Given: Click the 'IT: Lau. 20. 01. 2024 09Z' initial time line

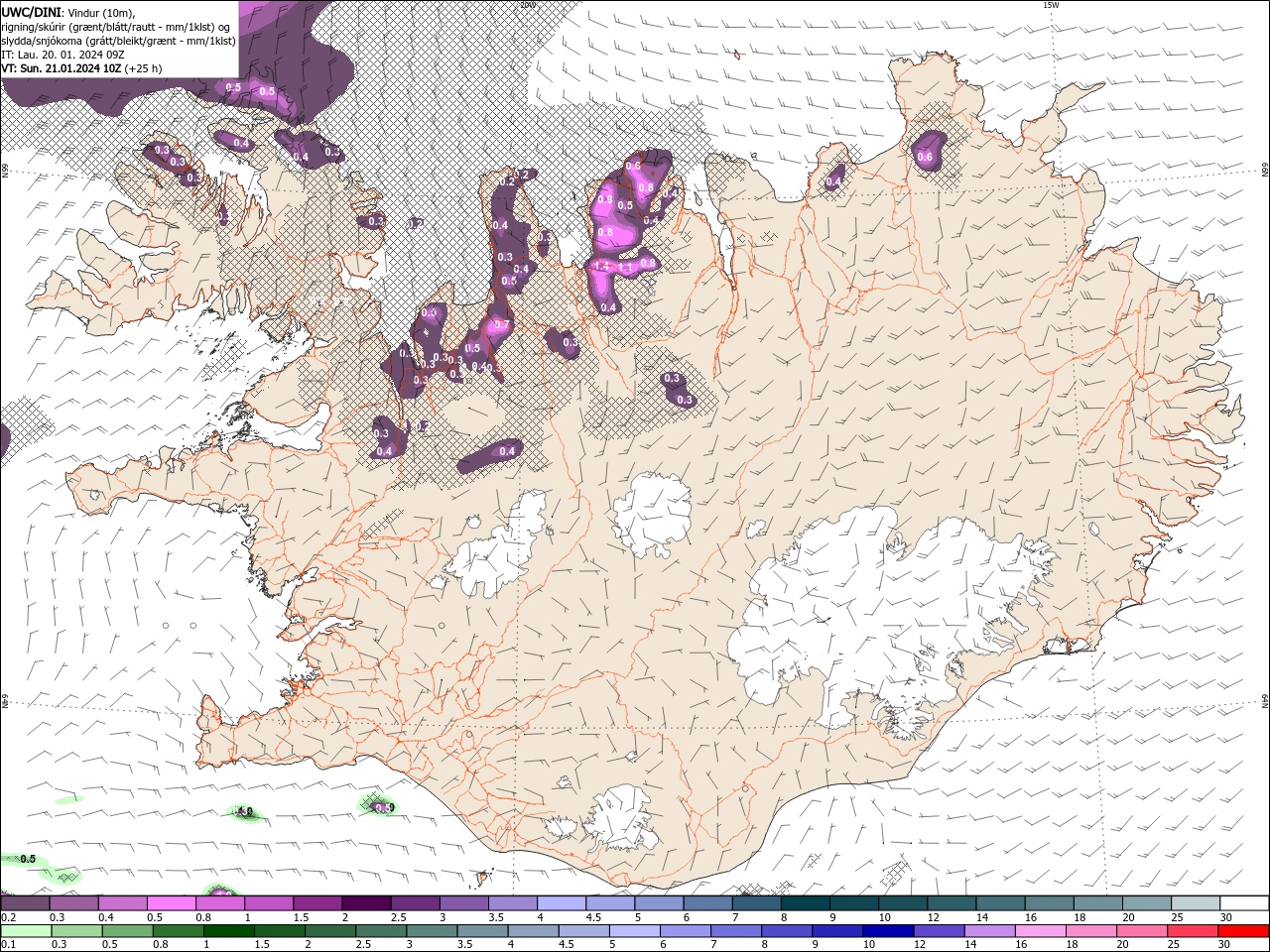Looking at the screenshot, I should point(63,55).
